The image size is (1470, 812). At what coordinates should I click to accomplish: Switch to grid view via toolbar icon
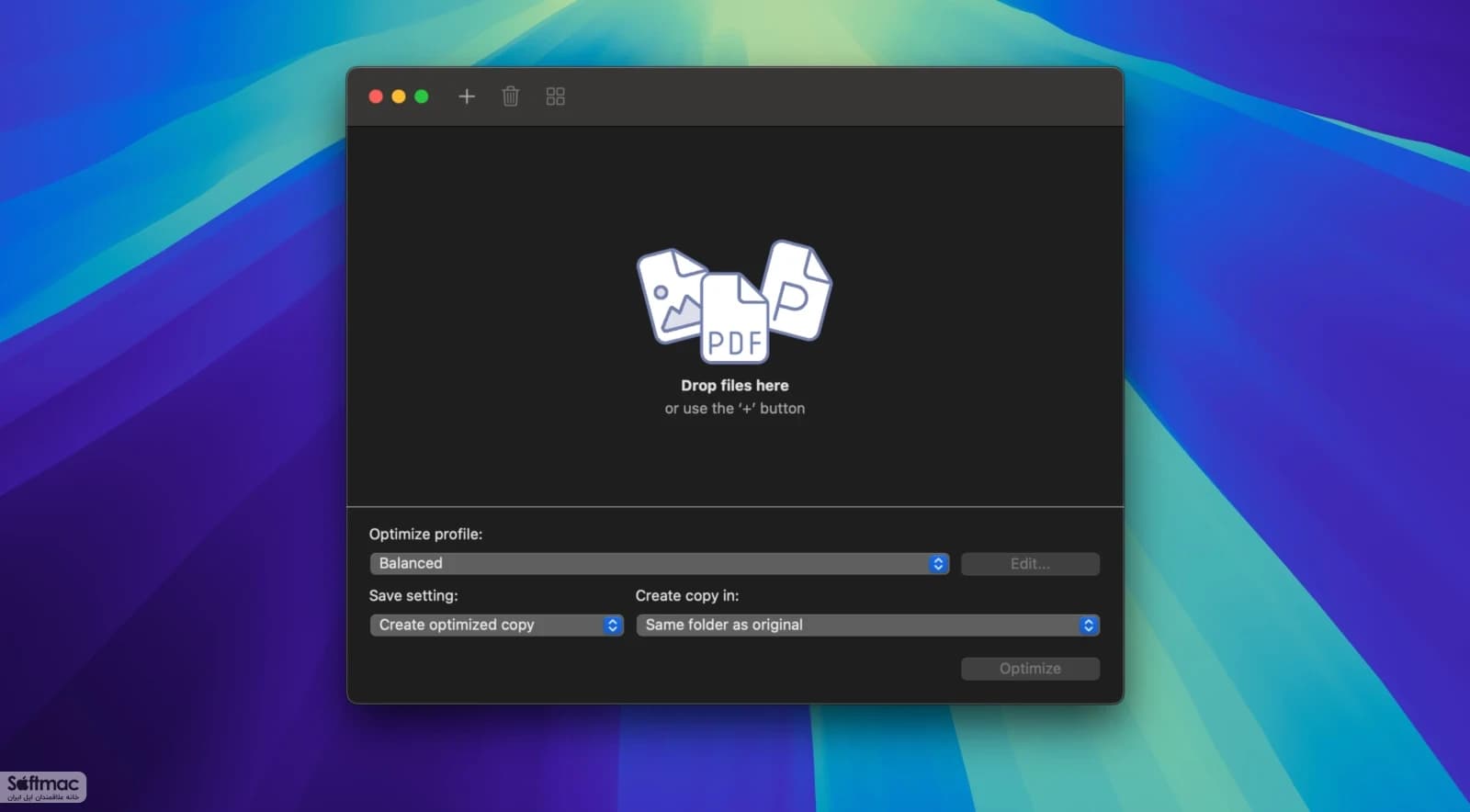click(555, 96)
